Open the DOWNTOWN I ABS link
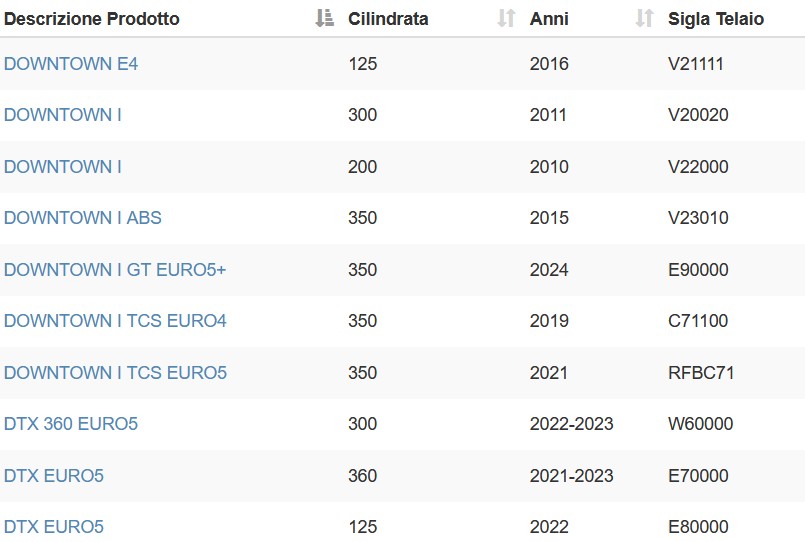The image size is (805, 542). click(83, 218)
